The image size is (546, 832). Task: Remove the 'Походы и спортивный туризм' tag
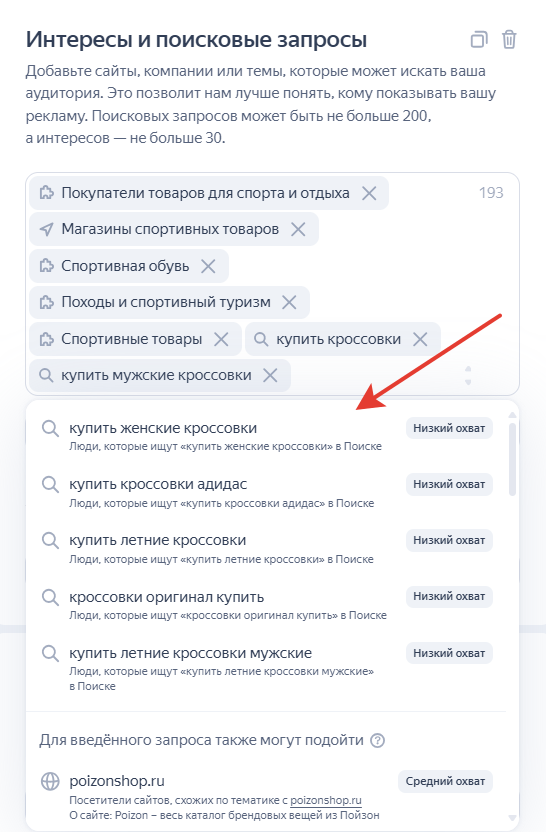(289, 302)
